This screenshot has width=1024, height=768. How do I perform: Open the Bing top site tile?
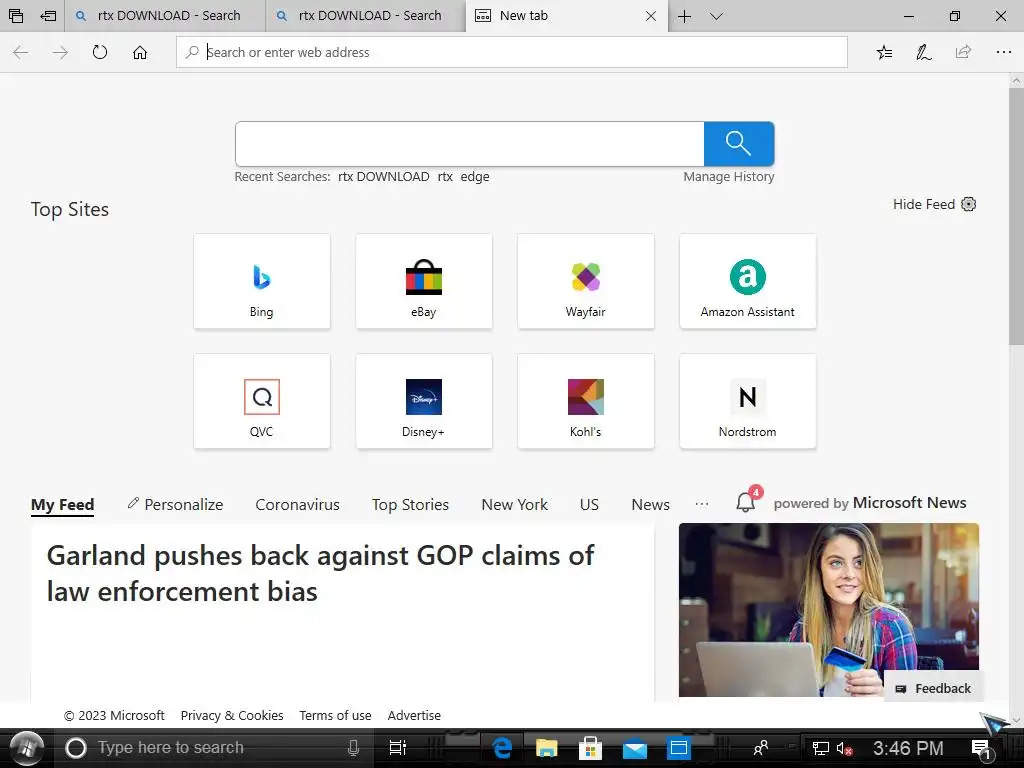click(x=262, y=281)
